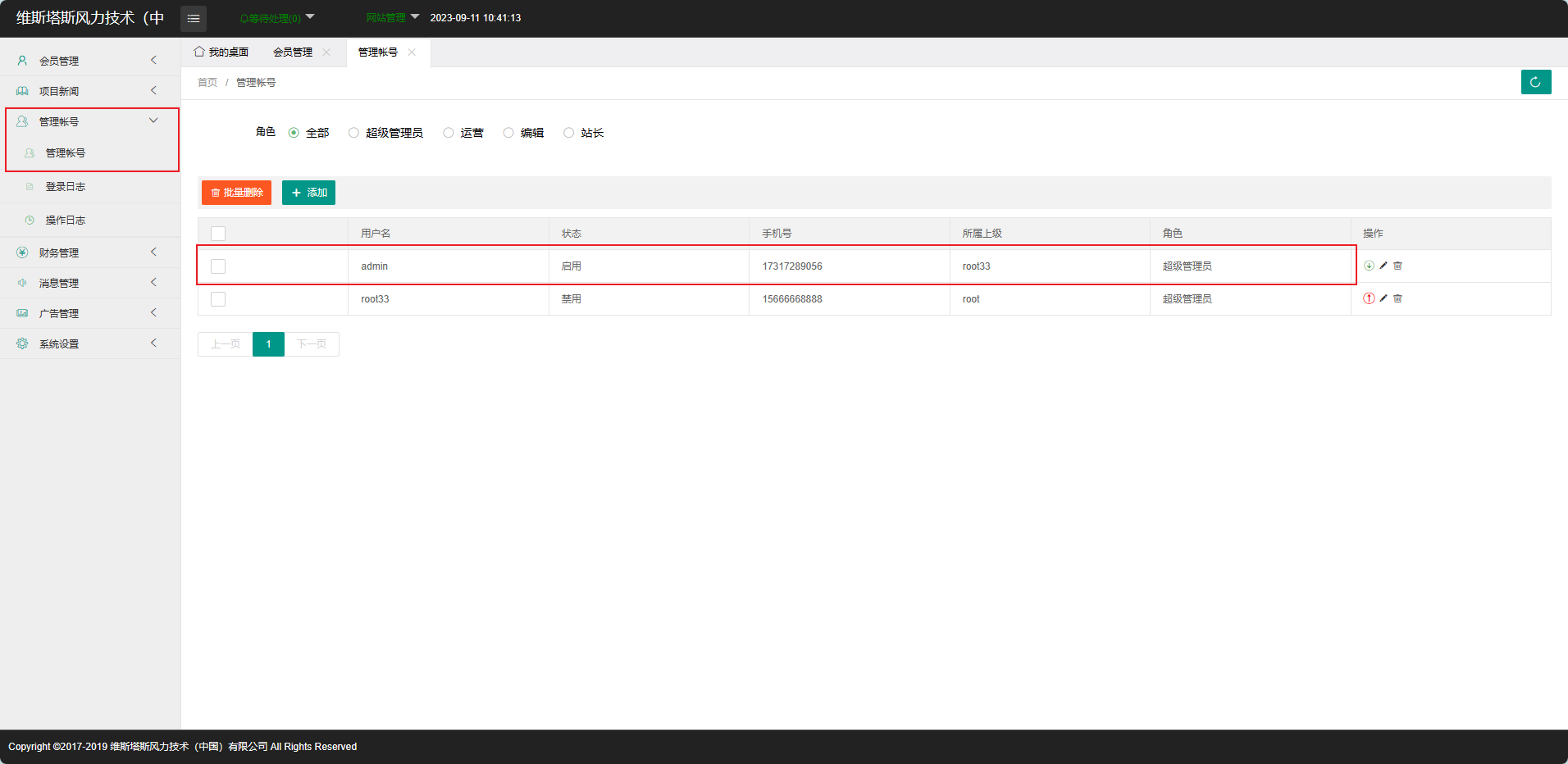
Task: Select the 超级管理员 role radio button
Action: click(x=354, y=133)
